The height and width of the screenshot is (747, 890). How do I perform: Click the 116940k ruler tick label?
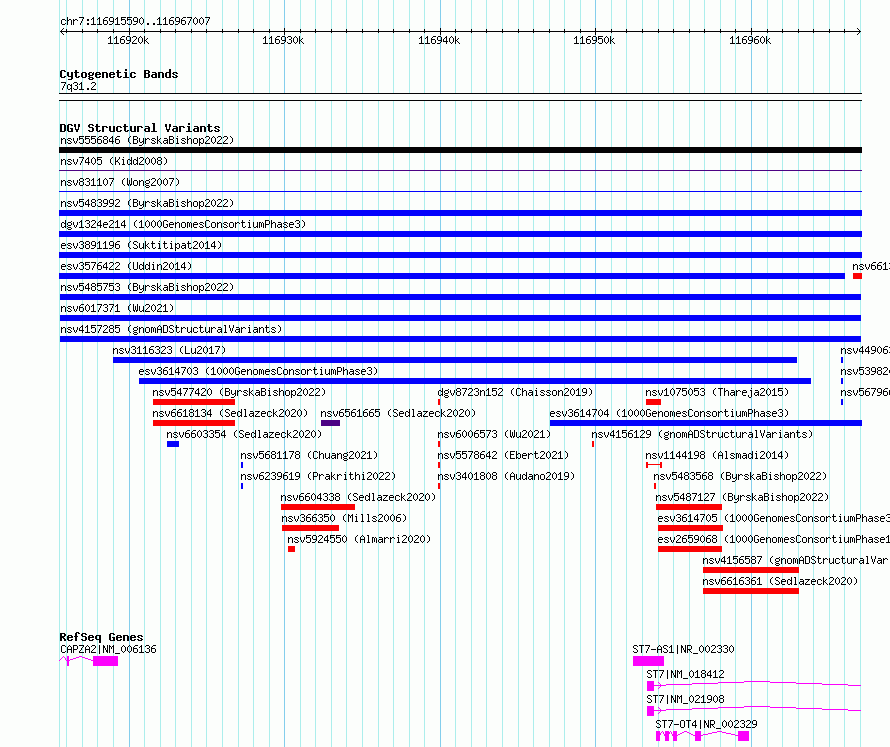coord(439,40)
